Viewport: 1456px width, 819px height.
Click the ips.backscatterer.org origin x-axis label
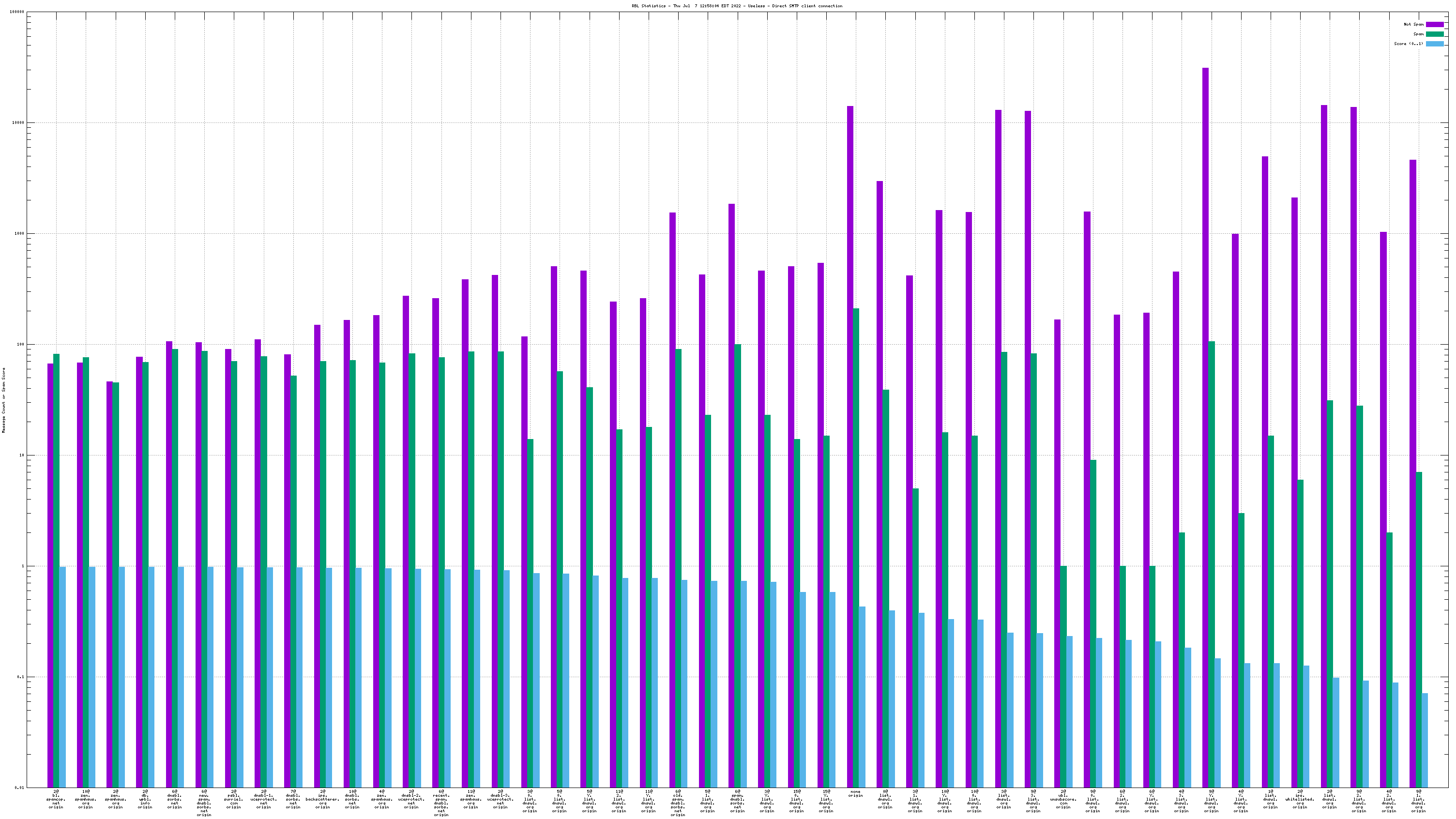pyautogui.click(x=322, y=799)
